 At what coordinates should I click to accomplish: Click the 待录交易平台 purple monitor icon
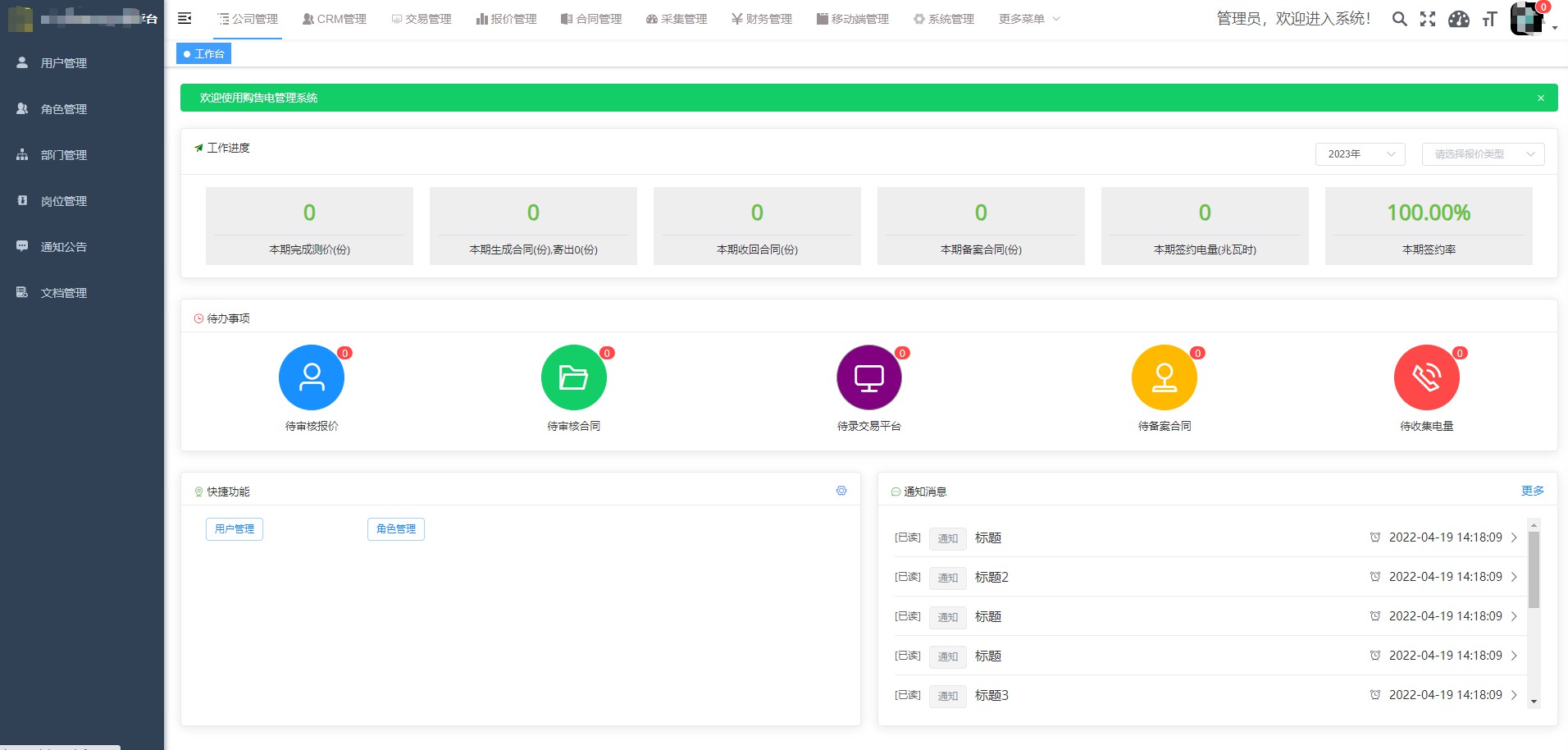(869, 377)
